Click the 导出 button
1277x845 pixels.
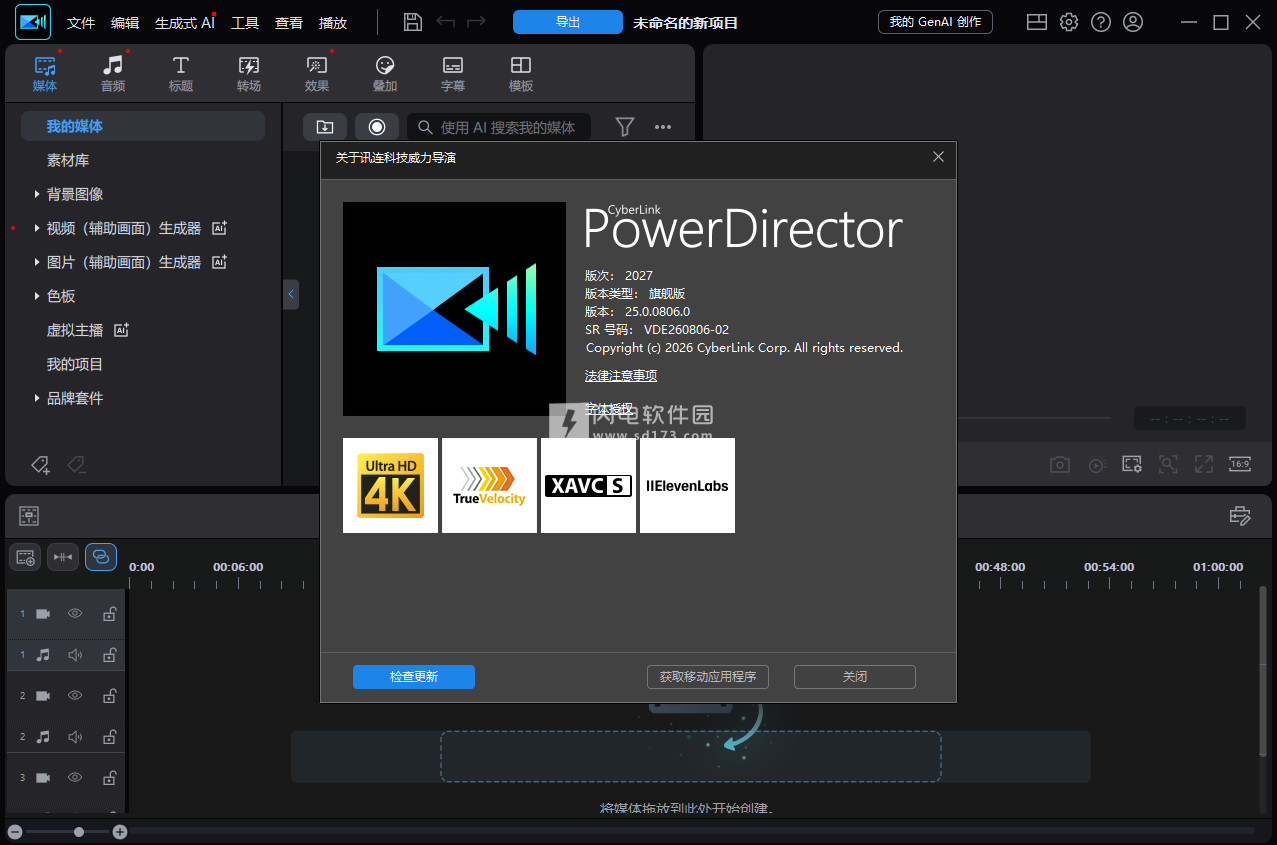[x=568, y=22]
